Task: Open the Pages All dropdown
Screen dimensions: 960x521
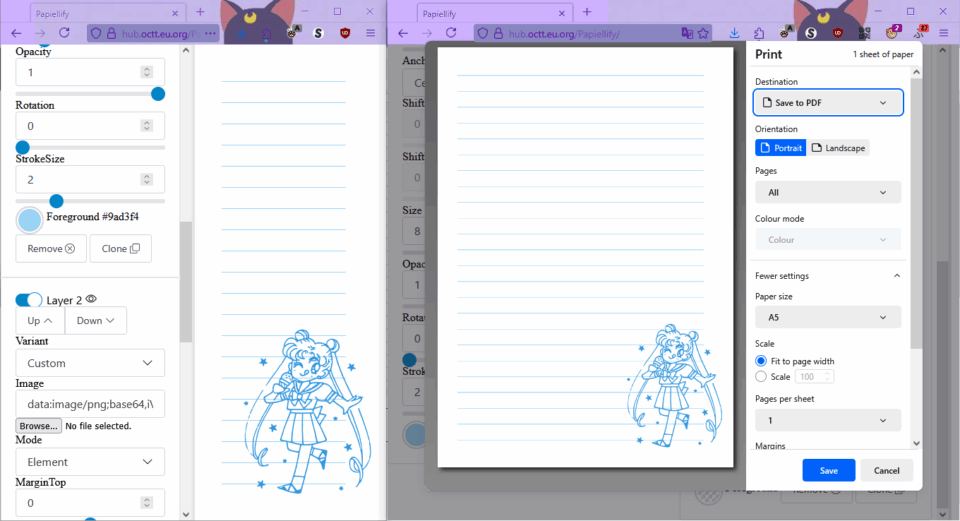Action: tap(828, 192)
